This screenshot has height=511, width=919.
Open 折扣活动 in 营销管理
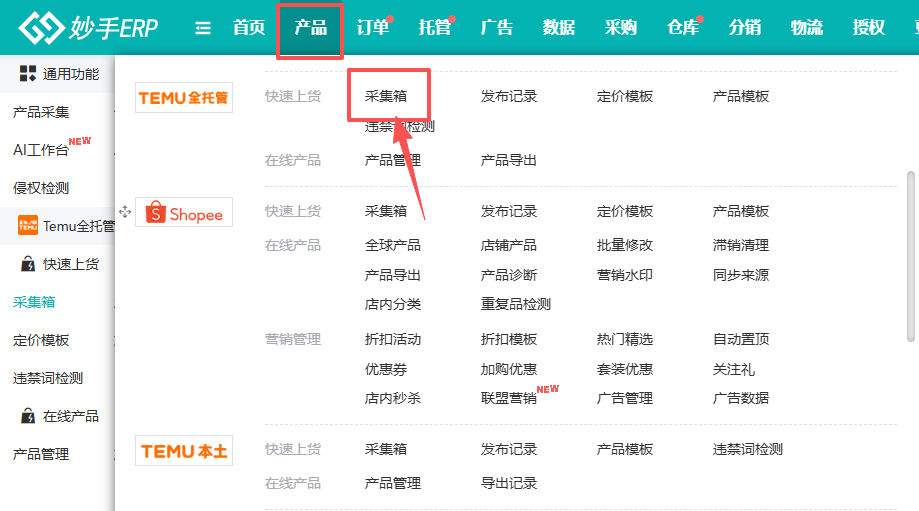pyautogui.click(x=393, y=339)
